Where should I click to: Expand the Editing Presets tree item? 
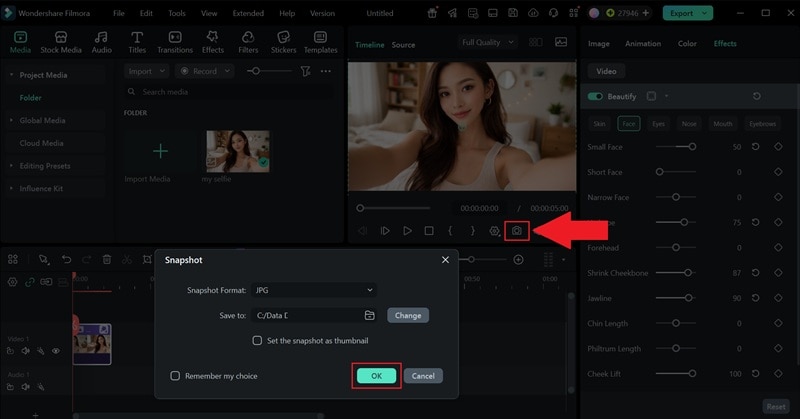click(x=11, y=166)
